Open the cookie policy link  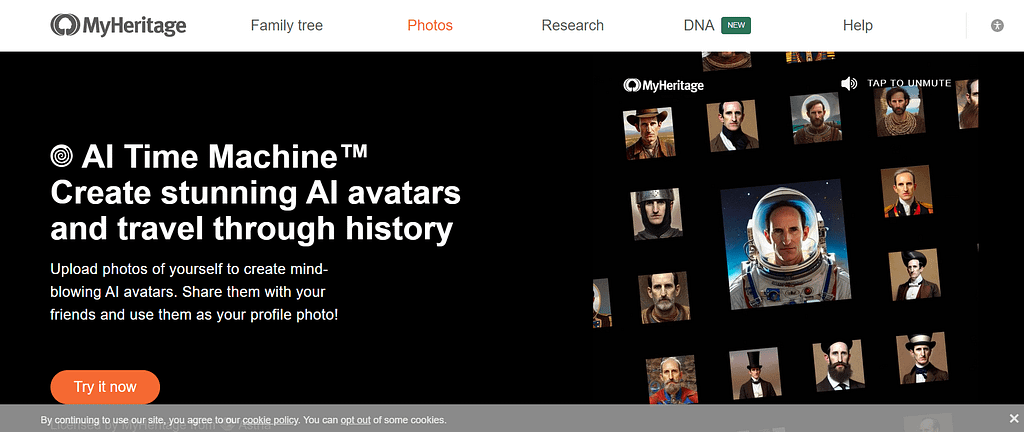(270, 420)
